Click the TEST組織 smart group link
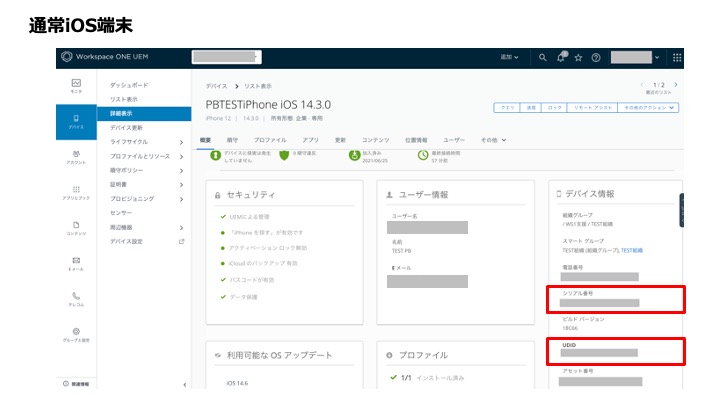The image size is (720, 405). coord(632,250)
